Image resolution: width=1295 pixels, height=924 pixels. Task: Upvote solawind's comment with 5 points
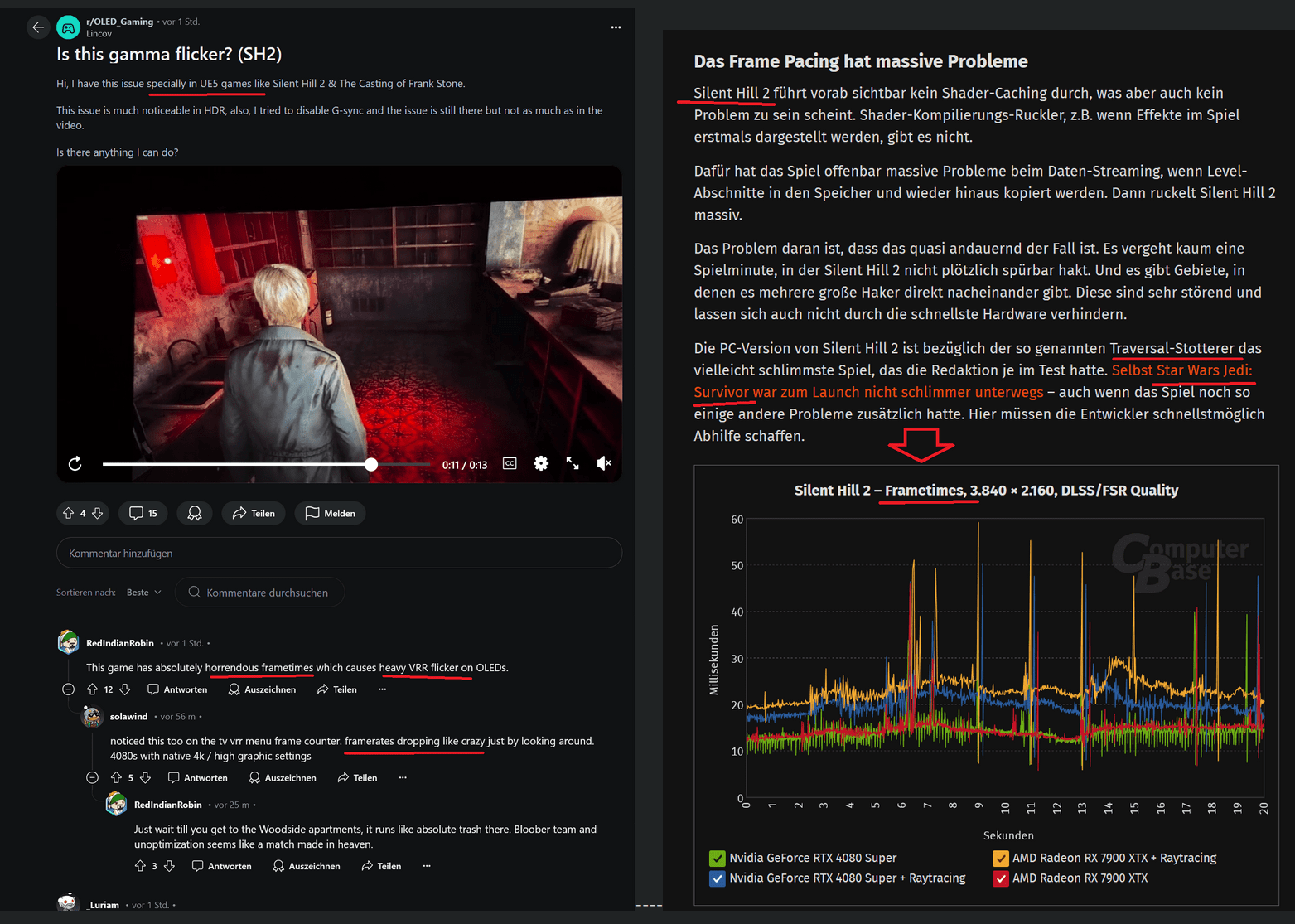[x=116, y=777]
